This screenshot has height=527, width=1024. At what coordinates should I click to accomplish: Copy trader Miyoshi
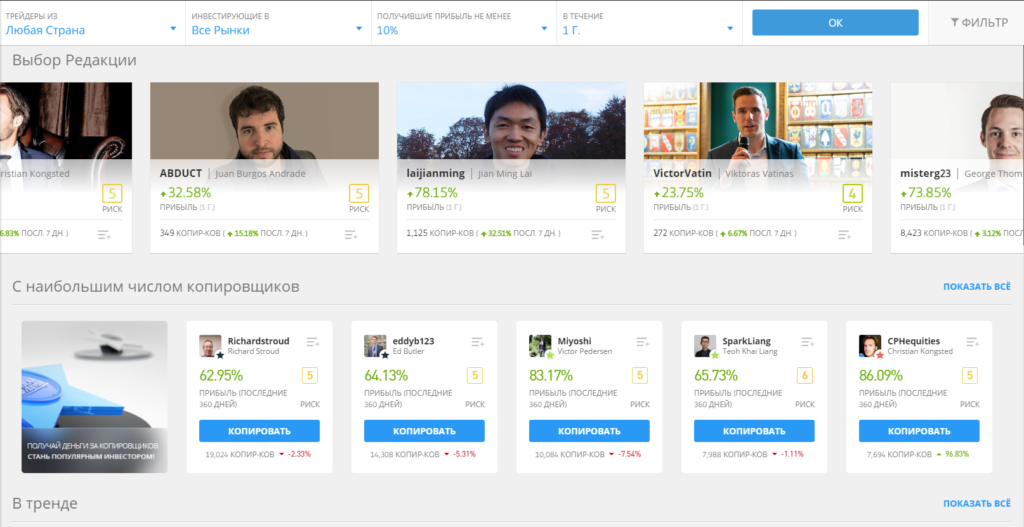point(589,431)
